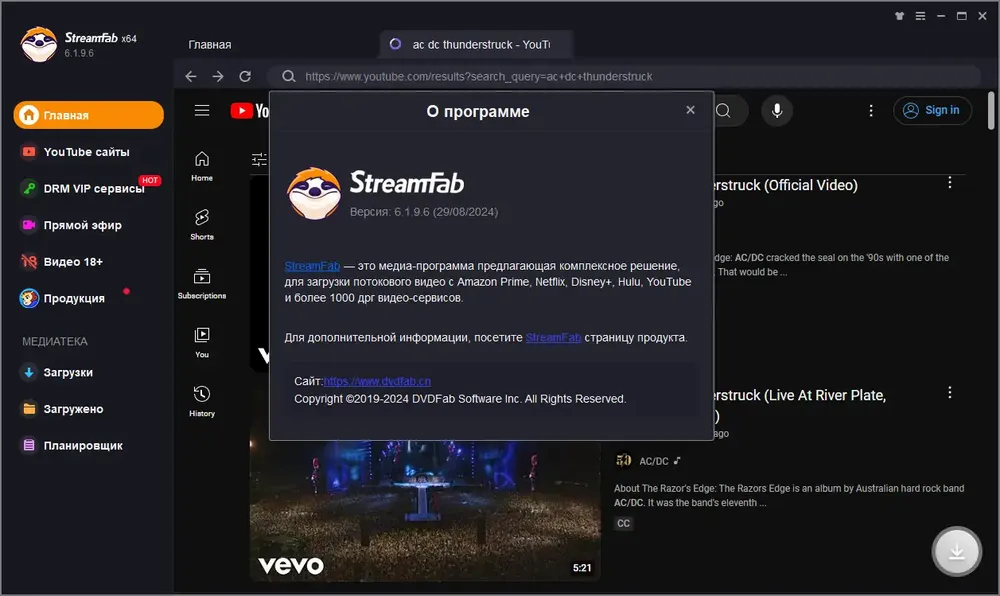Viewport: 1000px width, 596px height.
Task: Open the Планировщик library item
Action: click(x=83, y=446)
